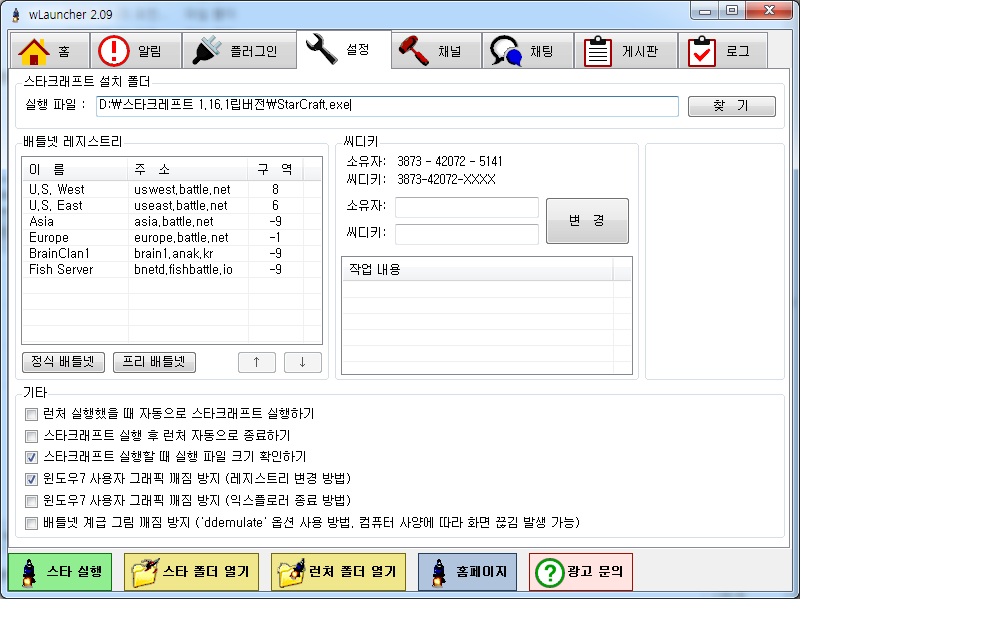The width and height of the screenshot is (1008, 630).
Task: Select the Asia server row
Action: [172, 222]
